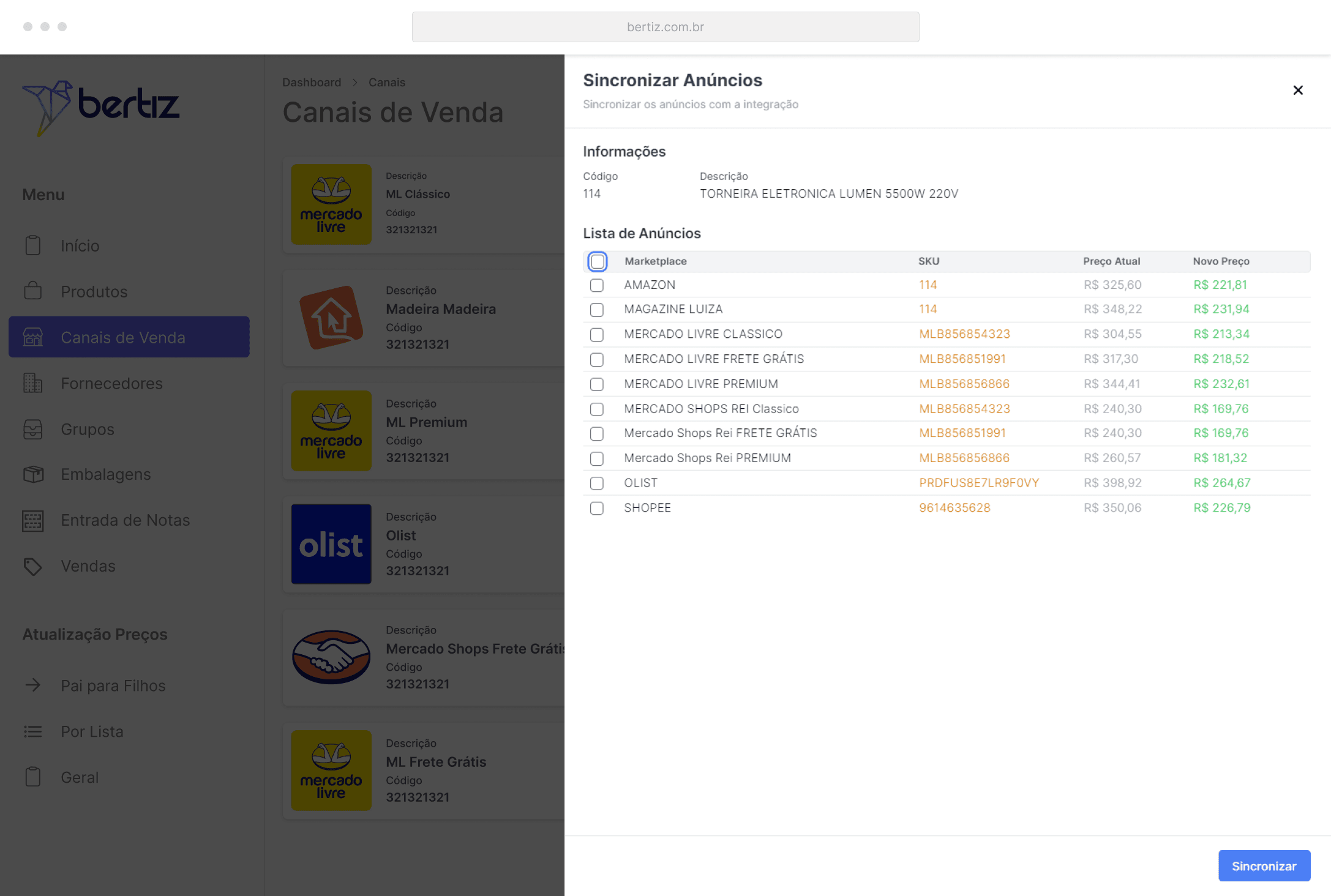Screen dimensions: 1331x896
Task: Click the Embalagens box icon
Action: click(x=33, y=474)
